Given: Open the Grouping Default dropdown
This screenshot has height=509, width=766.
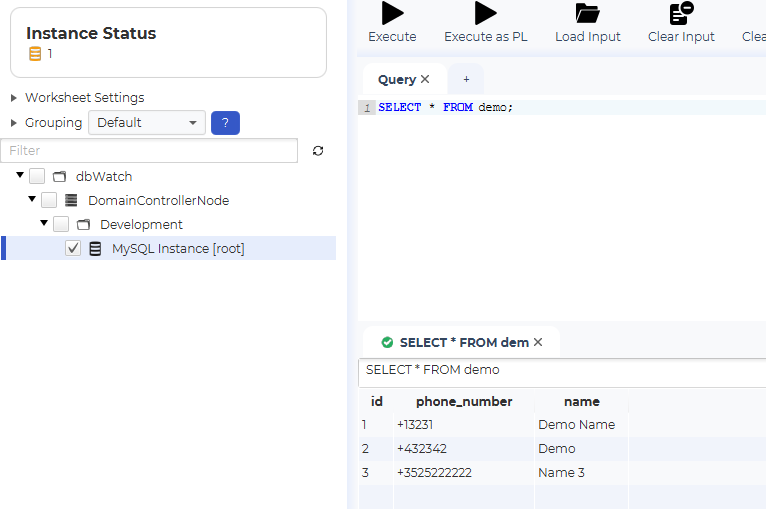Looking at the screenshot, I should coord(147,123).
